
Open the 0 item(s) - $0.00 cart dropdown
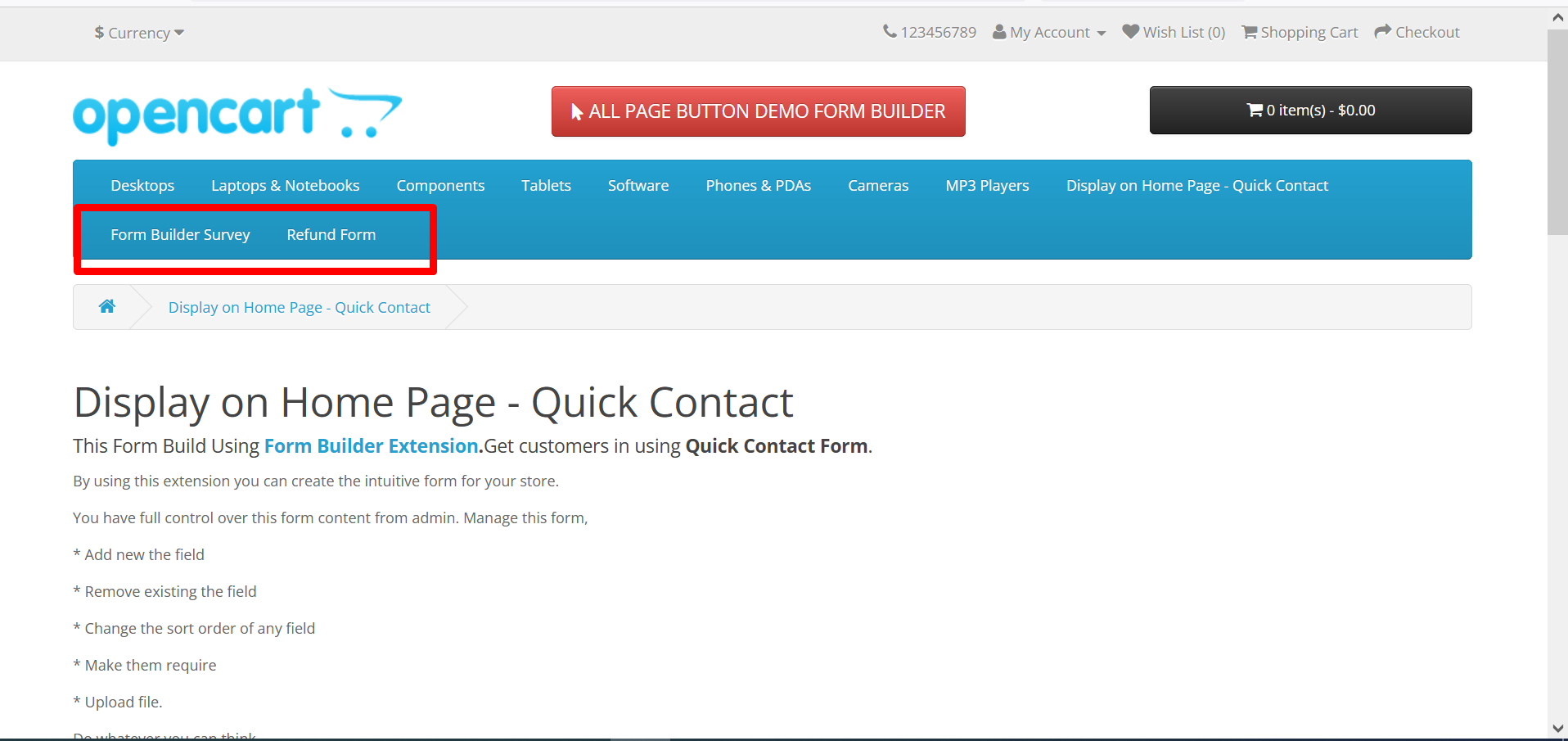(1310, 110)
